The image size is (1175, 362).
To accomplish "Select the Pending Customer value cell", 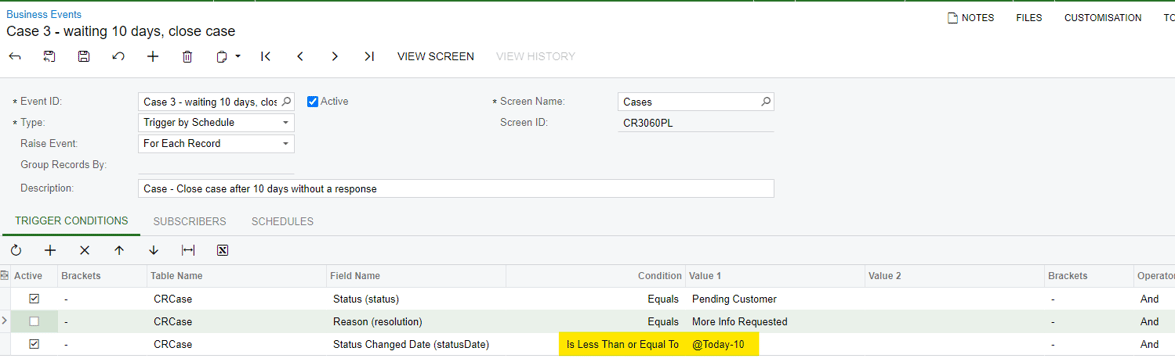I will 775,299.
